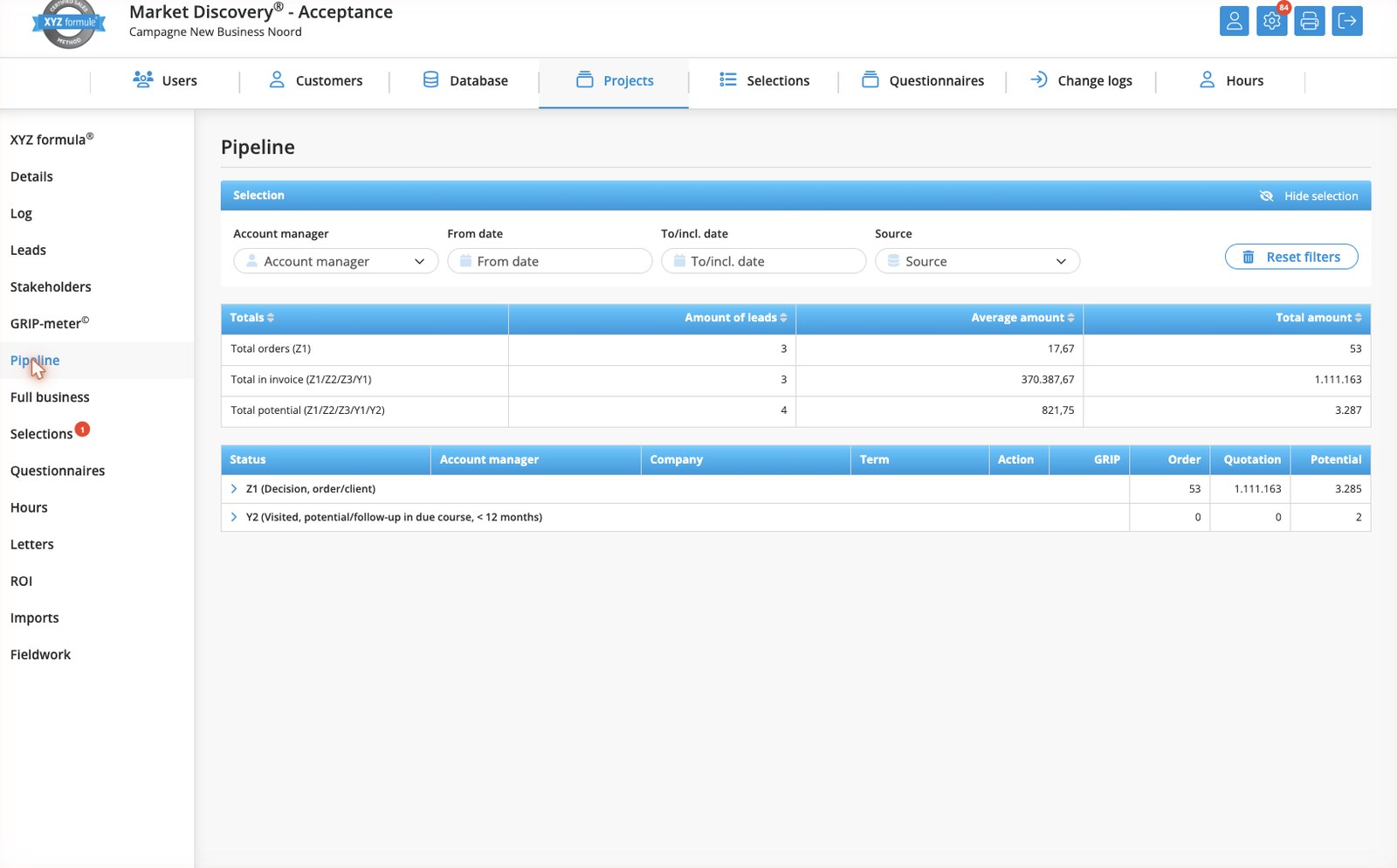Open Questionnaires in the sidebar
Screen dimensions: 1397x868
click(x=58, y=471)
